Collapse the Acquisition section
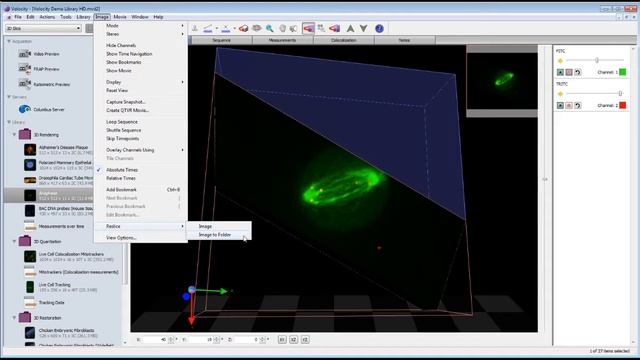 pyautogui.click(x=9, y=41)
